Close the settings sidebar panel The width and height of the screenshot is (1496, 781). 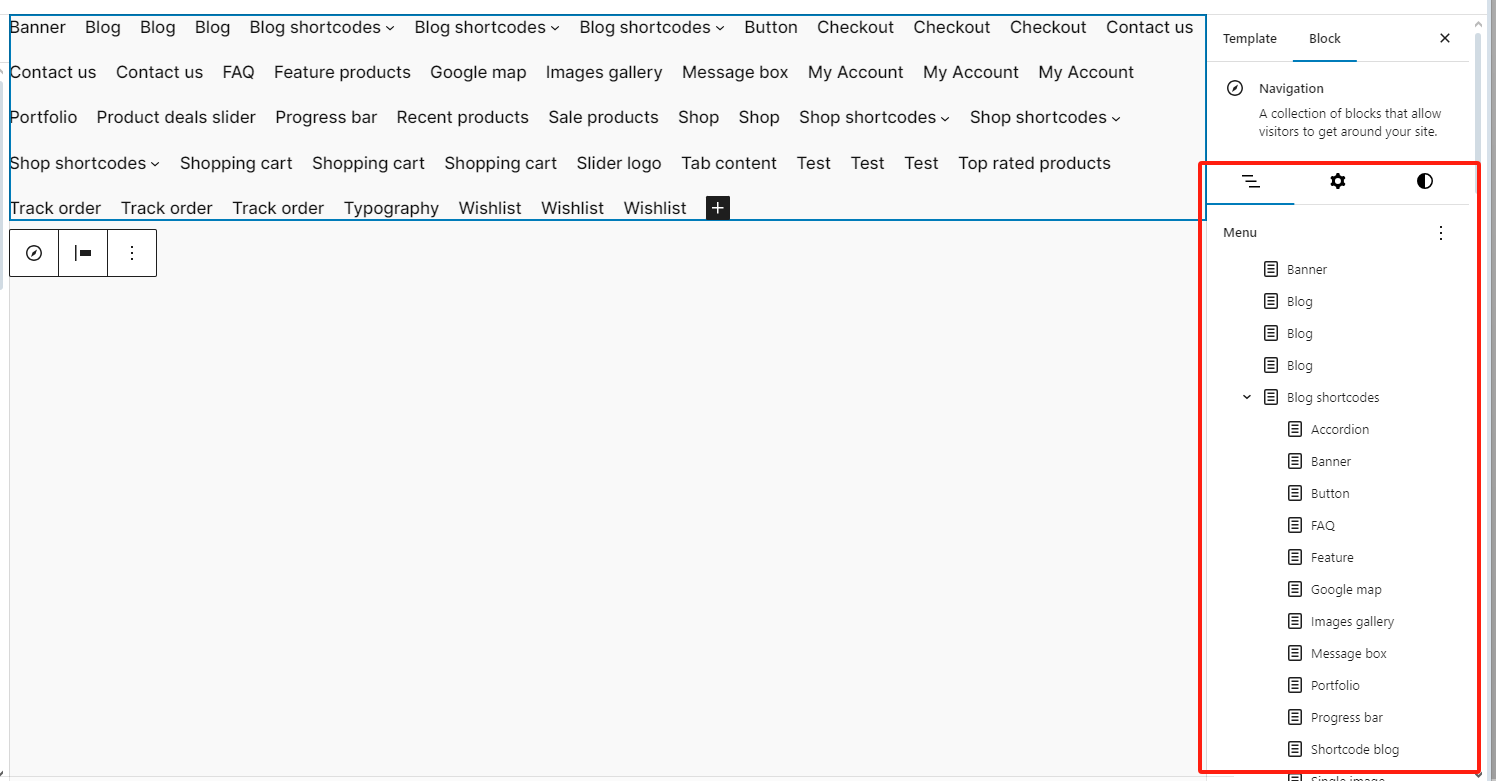coord(1445,38)
